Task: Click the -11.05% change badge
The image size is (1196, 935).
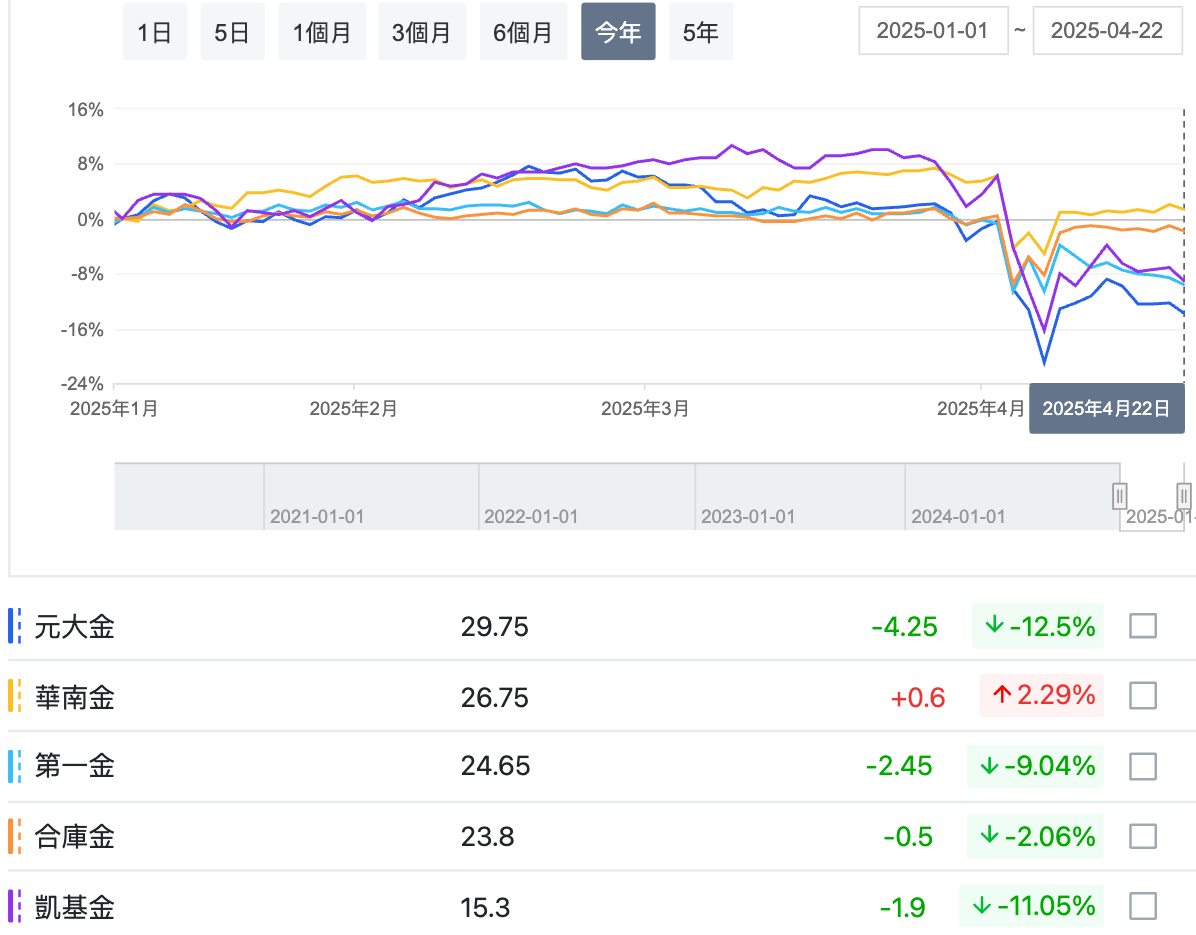Action: pyautogui.click(x=1032, y=906)
